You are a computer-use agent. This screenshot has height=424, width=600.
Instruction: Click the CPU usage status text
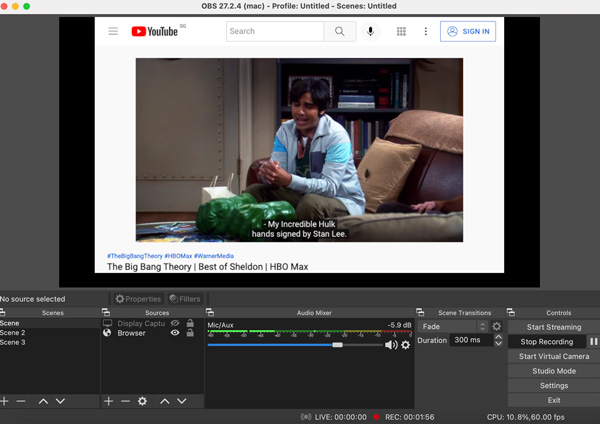pos(525,417)
